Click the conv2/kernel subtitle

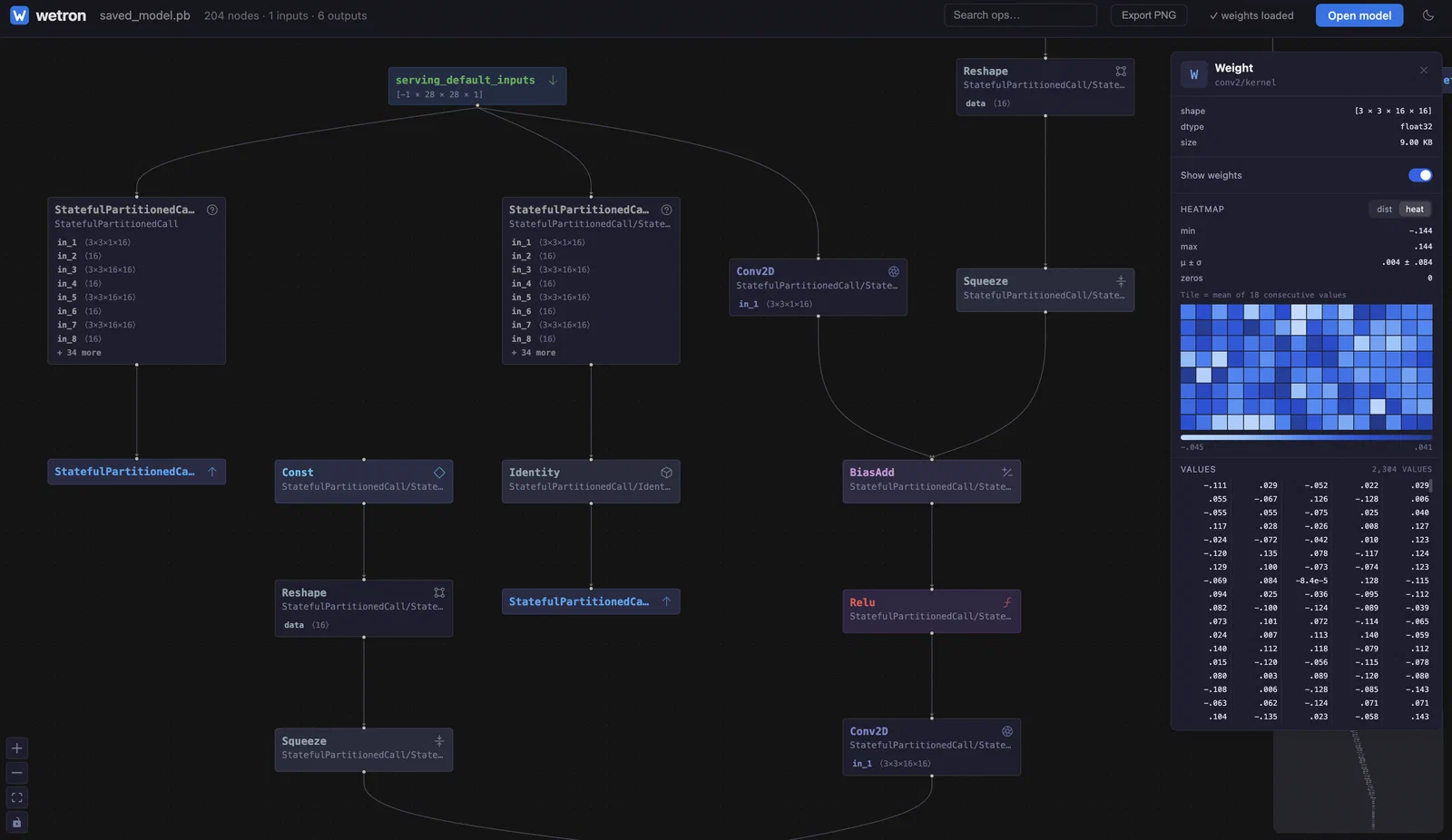(1245, 83)
